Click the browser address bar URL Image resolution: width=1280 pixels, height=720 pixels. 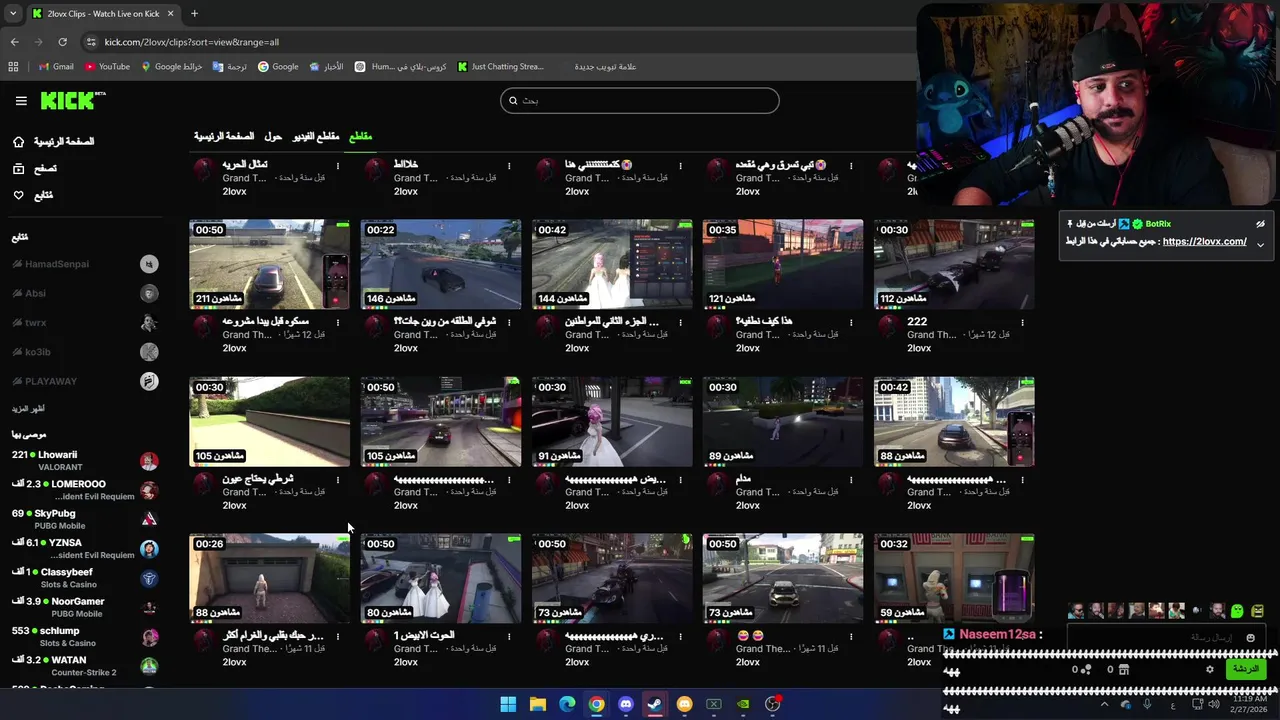point(191,42)
